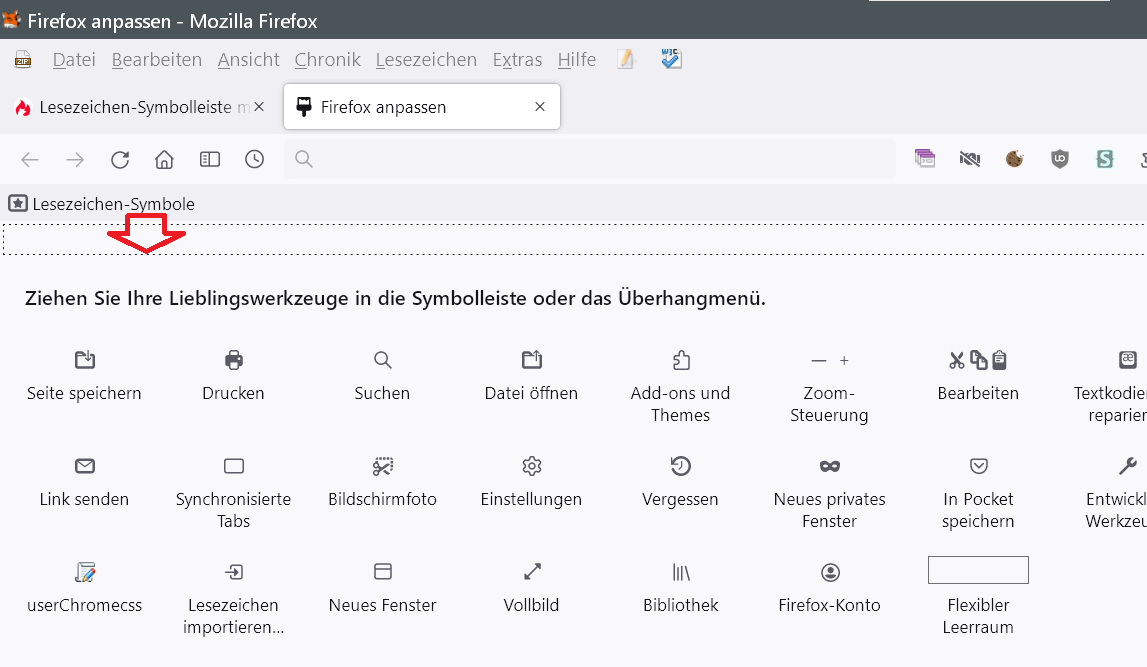Open the Datei menu

(74, 60)
